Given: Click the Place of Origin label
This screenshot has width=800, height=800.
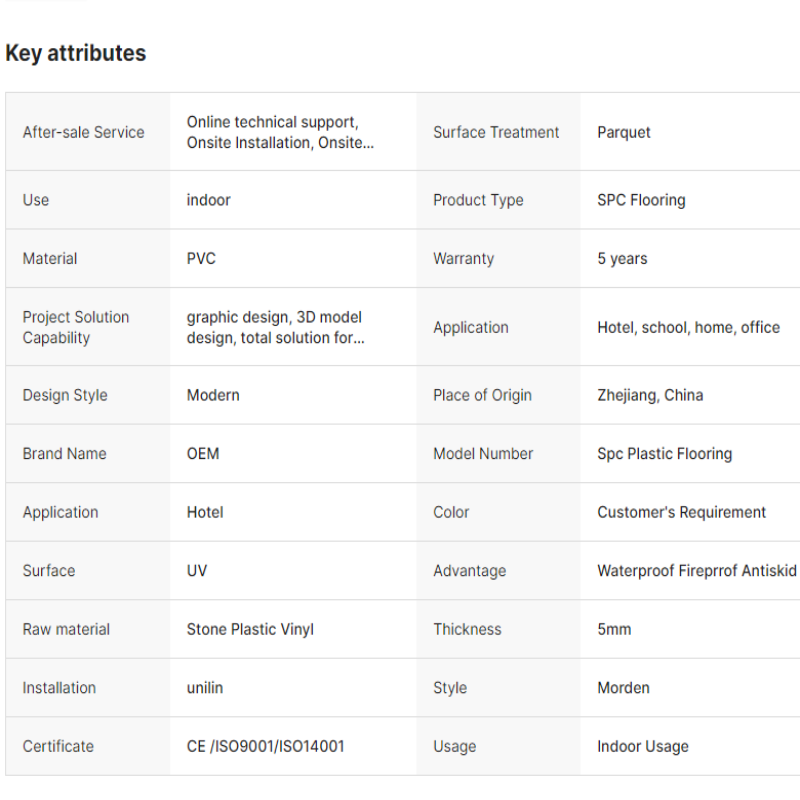Looking at the screenshot, I should click(x=482, y=395).
